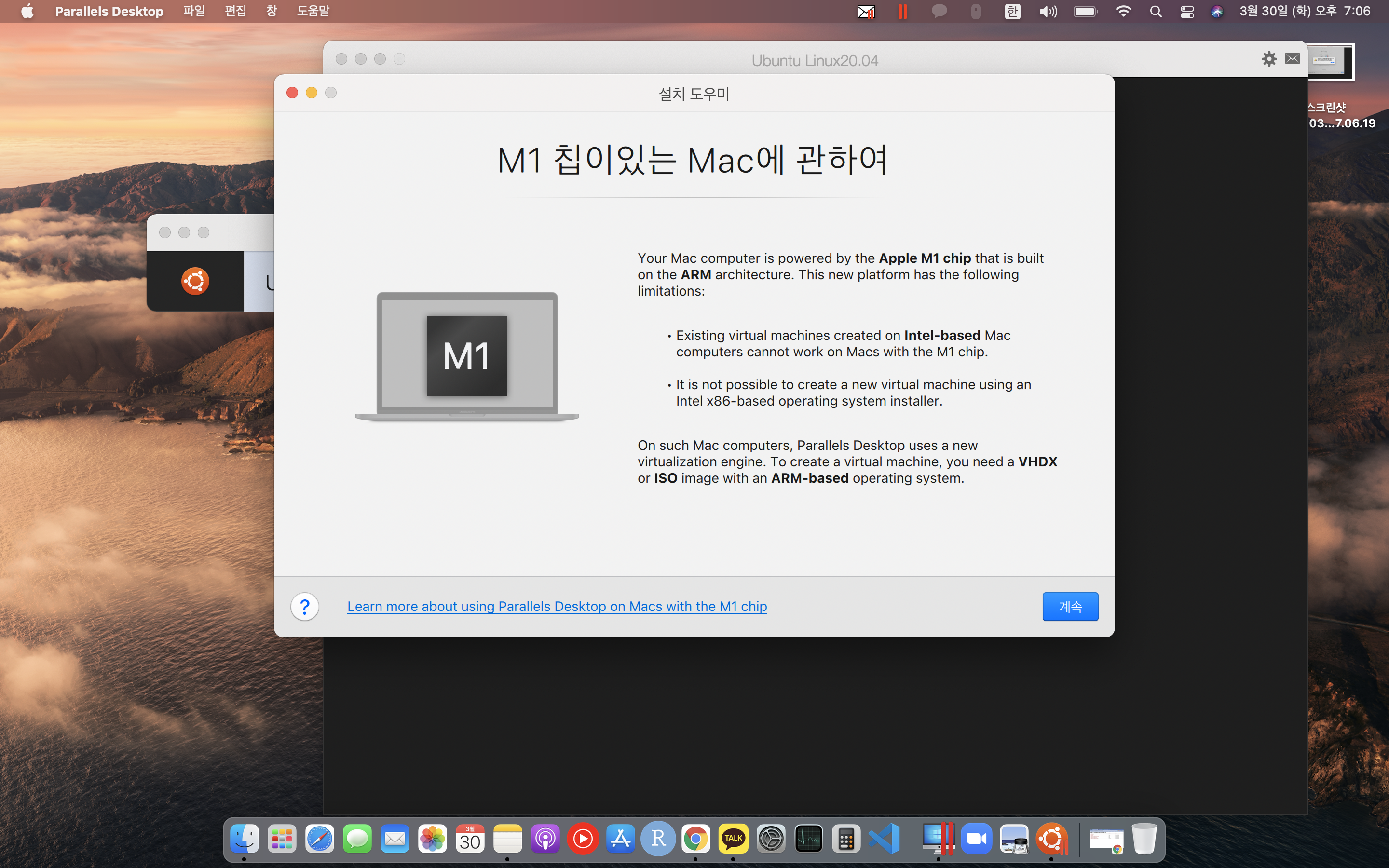
Task: Open the Ubuntu VM icon in dock
Action: tap(1051, 839)
